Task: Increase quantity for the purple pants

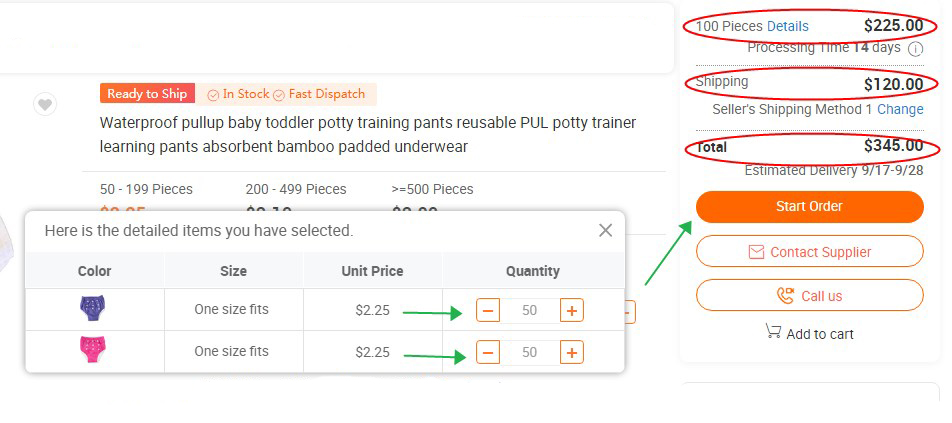Action: 571,310
